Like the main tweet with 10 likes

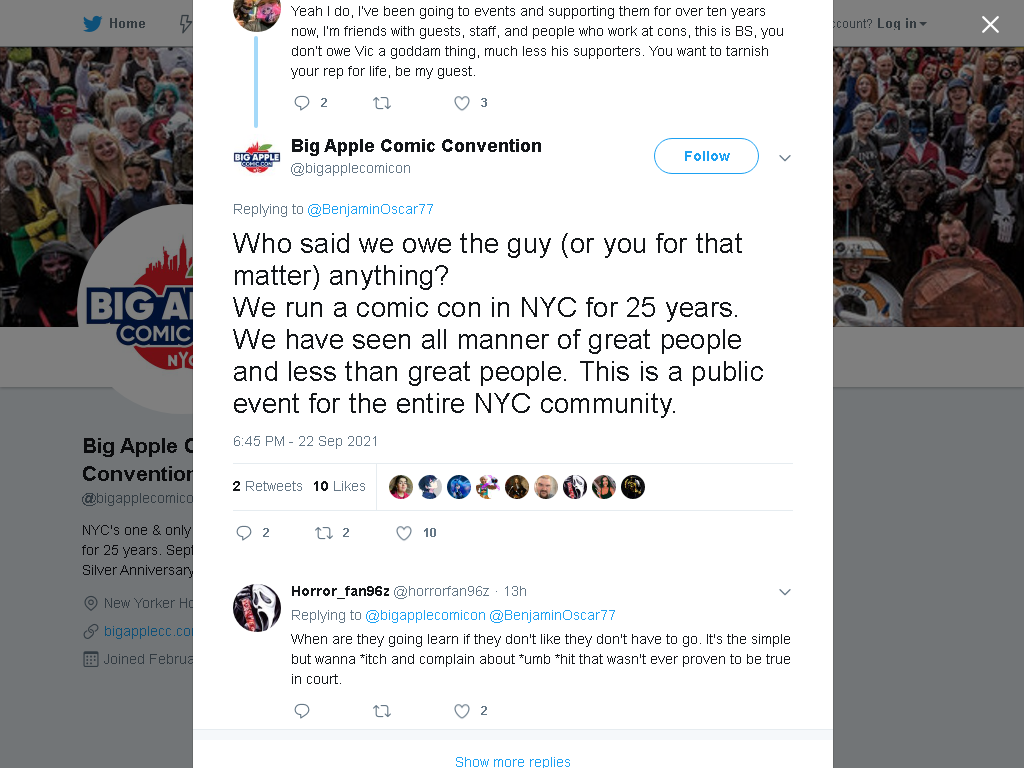pos(404,533)
